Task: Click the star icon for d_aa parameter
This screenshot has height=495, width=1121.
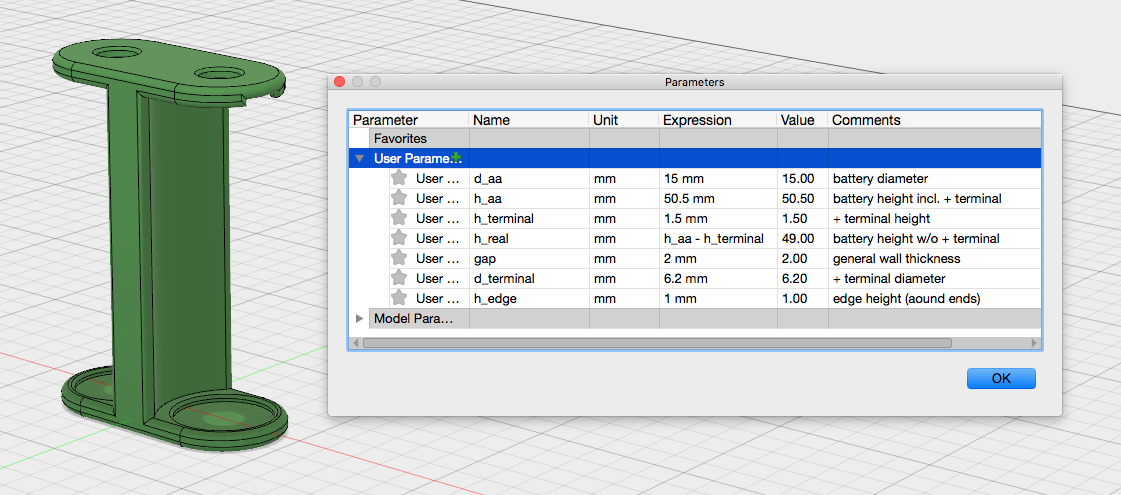Action: coord(400,178)
